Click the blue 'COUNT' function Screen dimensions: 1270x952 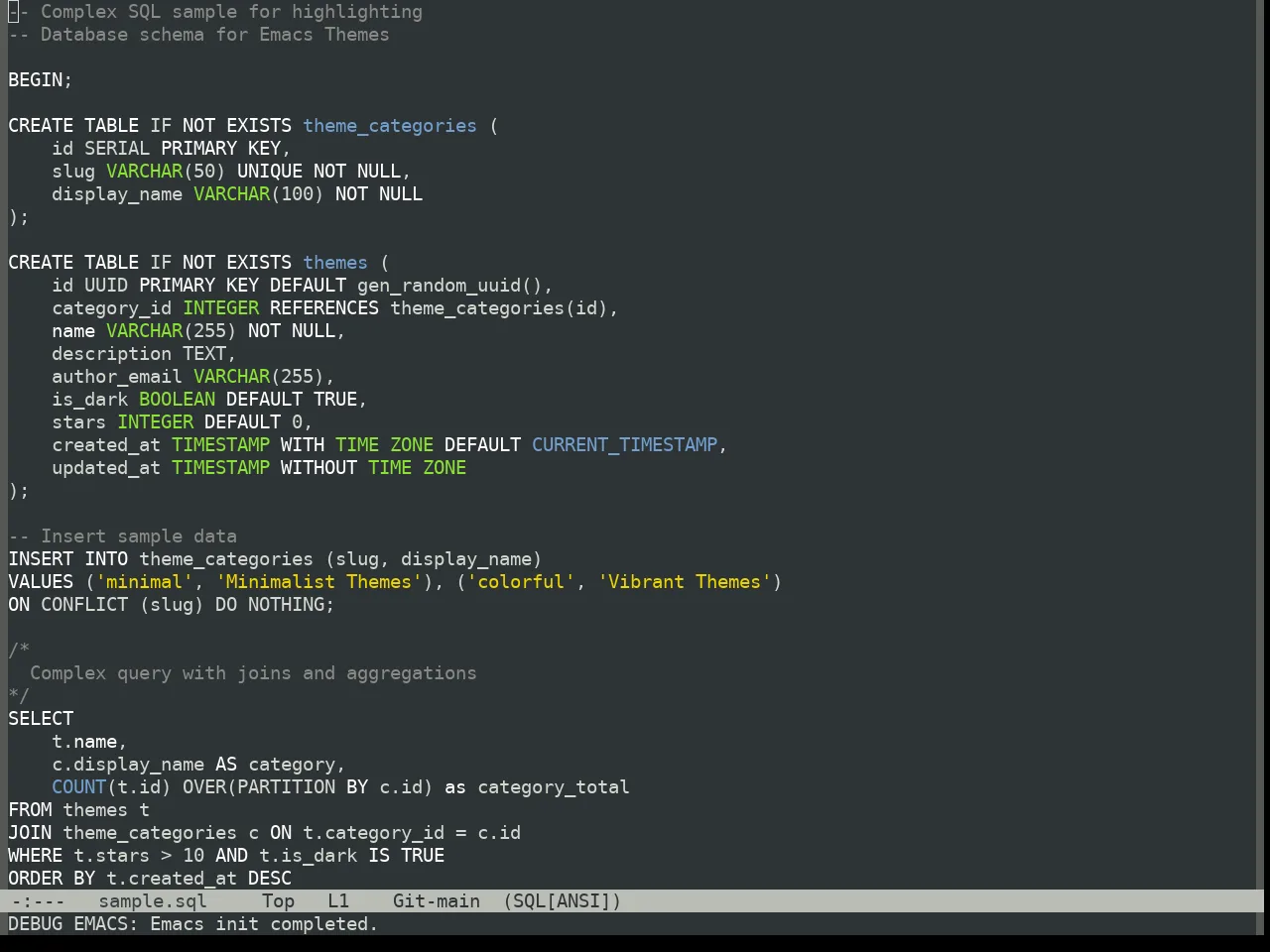79,787
